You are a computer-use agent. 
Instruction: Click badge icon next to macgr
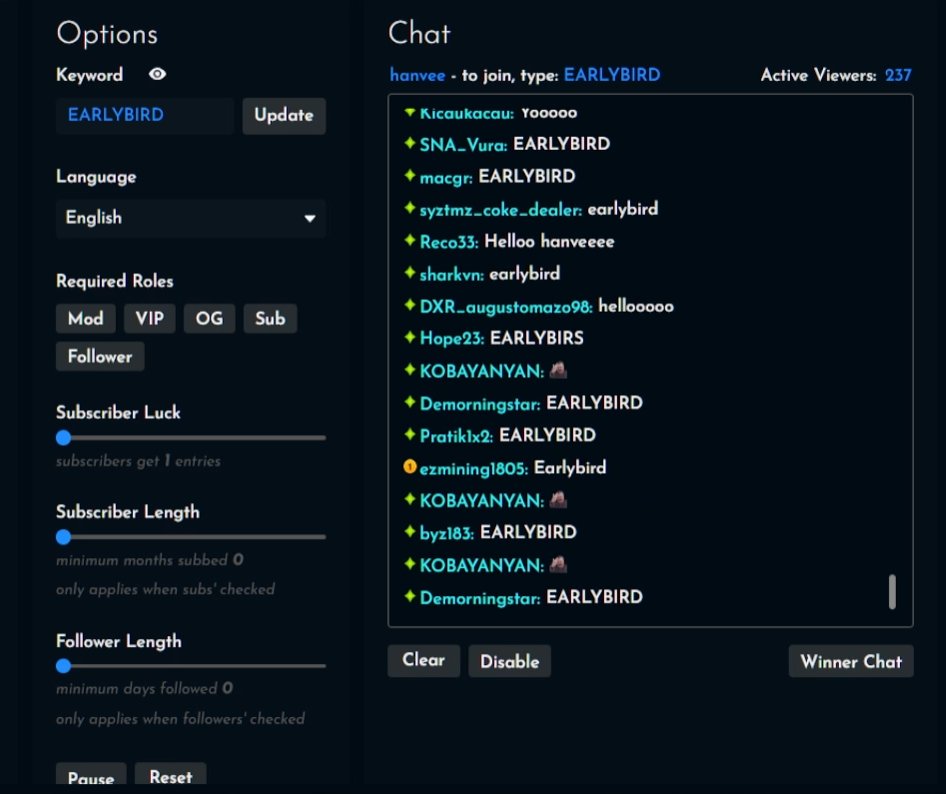point(410,176)
